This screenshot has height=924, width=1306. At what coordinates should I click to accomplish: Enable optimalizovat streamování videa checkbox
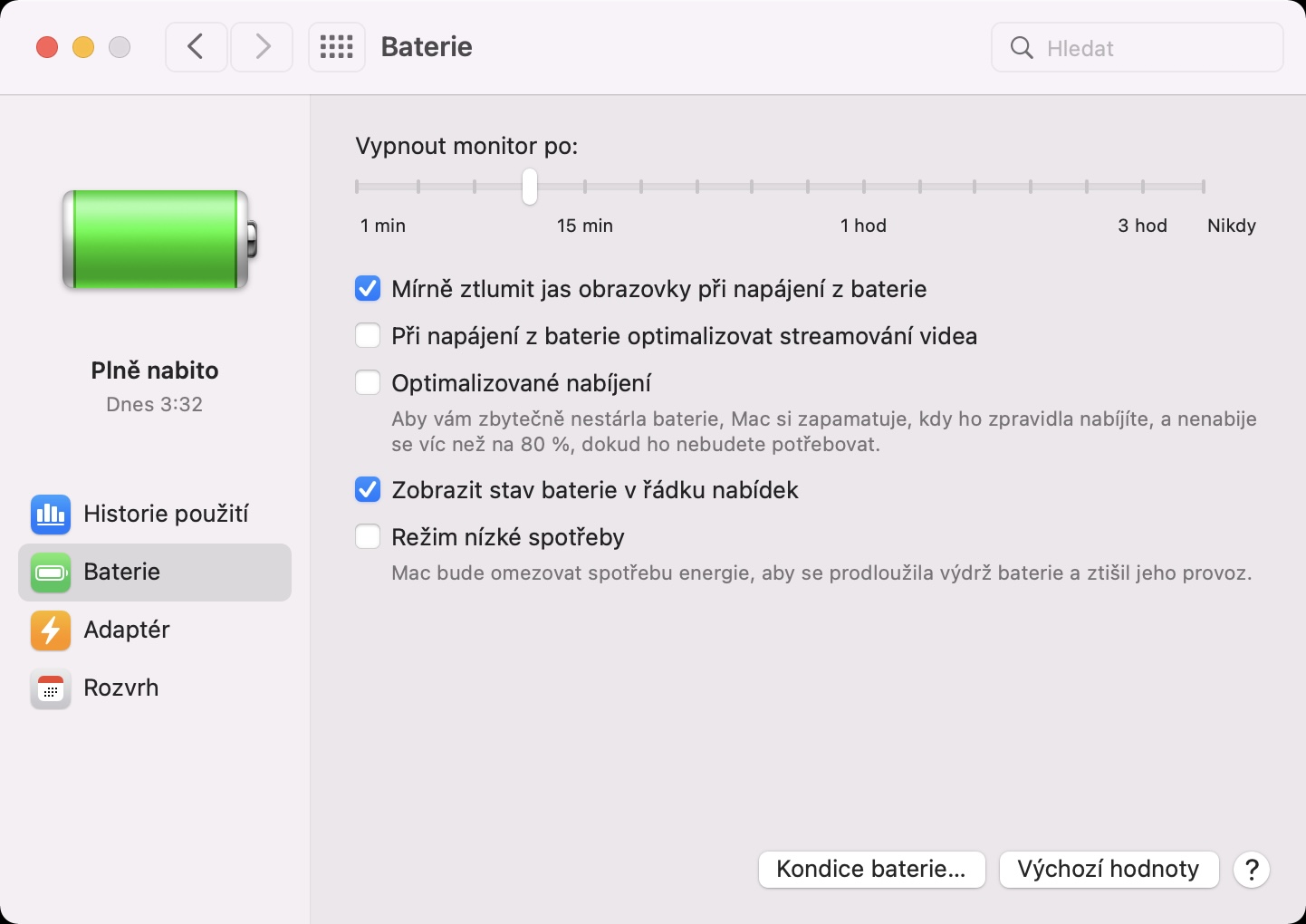[368, 336]
